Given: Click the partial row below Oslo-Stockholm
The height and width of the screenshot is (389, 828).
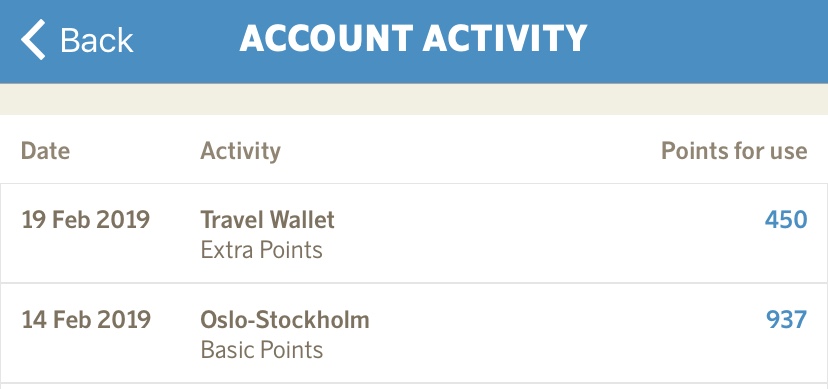Looking at the screenshot, I should [x=414, y=386].
